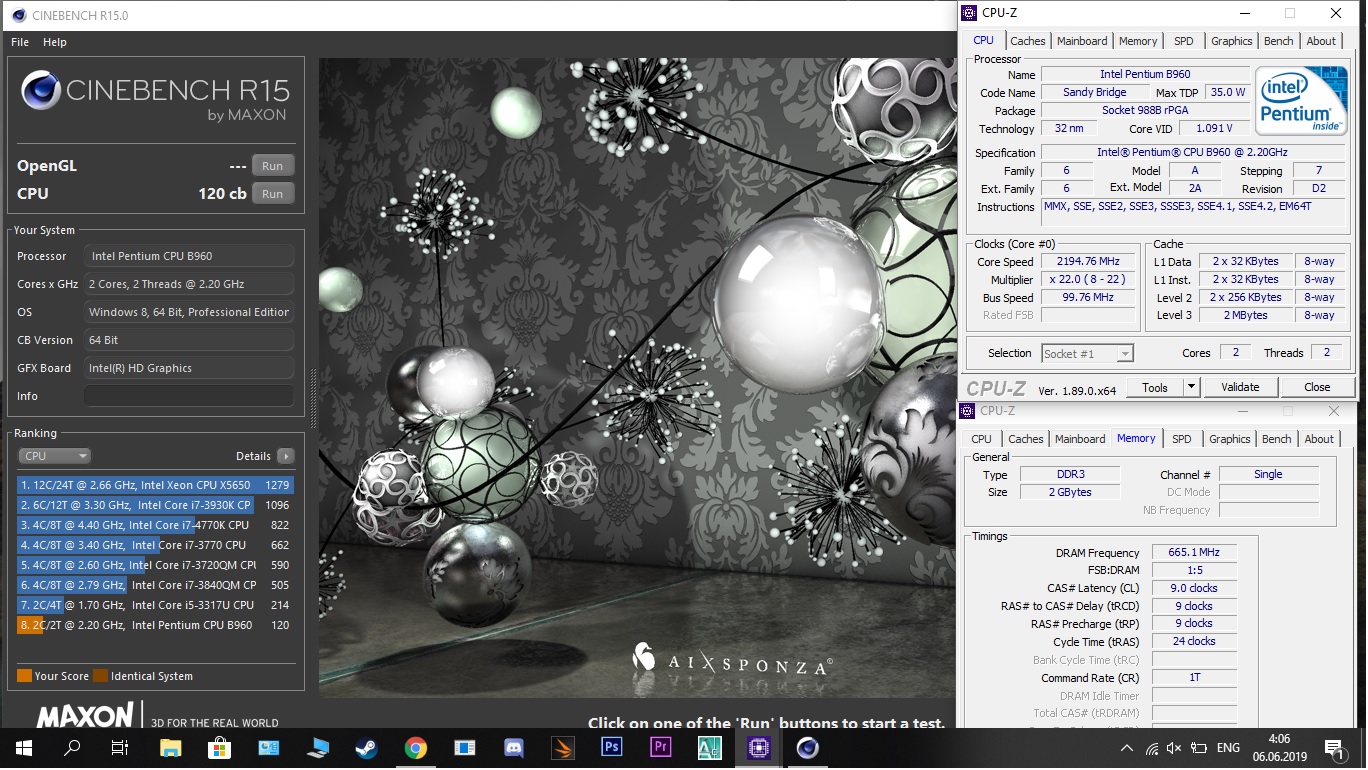1368x770 pixels.
Task: Launch Microsoft Store from the taskbar
Action: (219, 748)
